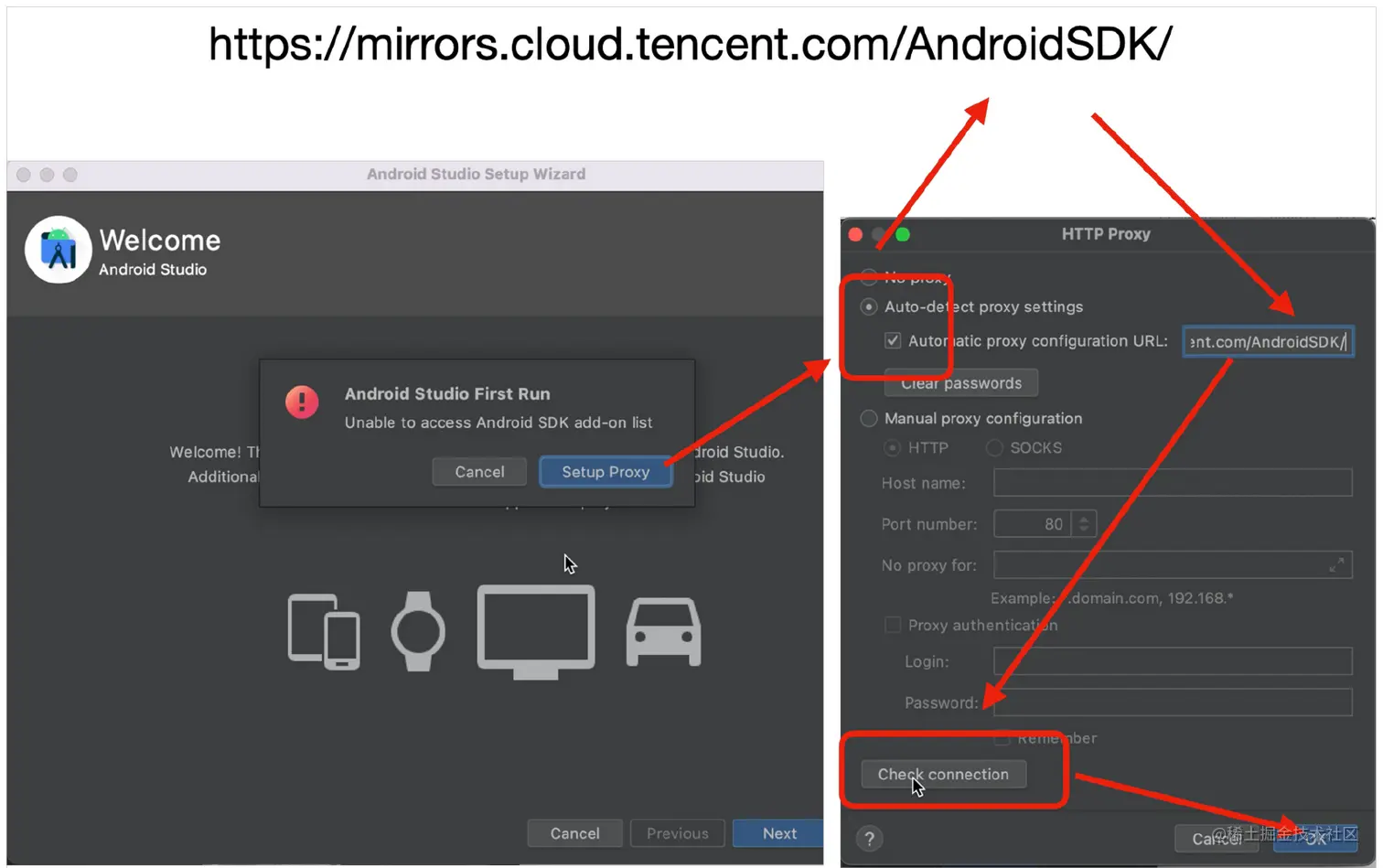Image resolution: width=1383 pixels, height=868 pixels.
Task: Open help via the question mark button
Action: coord(870,839)
